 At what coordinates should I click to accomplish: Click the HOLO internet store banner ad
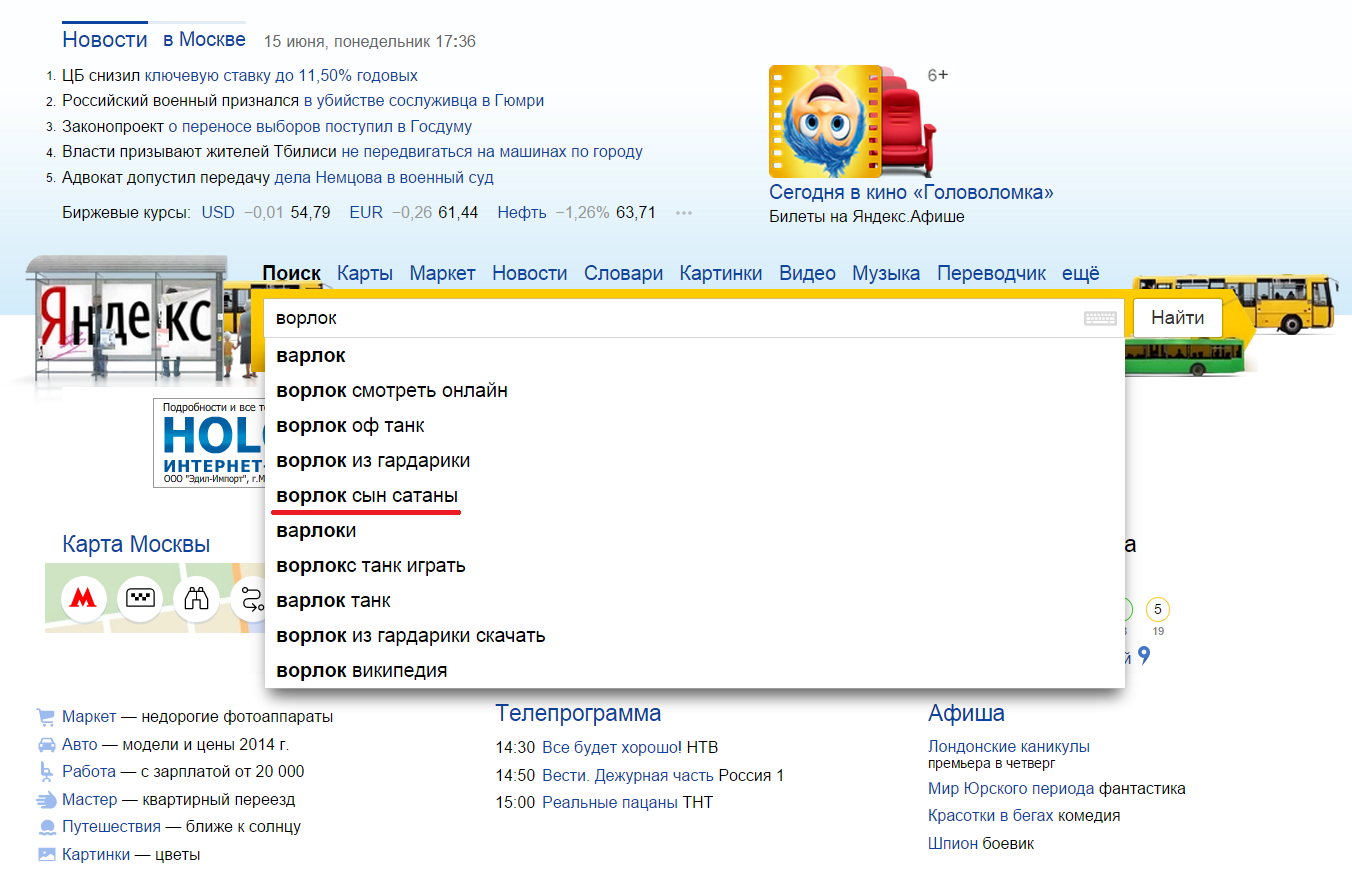click(208, 443)
